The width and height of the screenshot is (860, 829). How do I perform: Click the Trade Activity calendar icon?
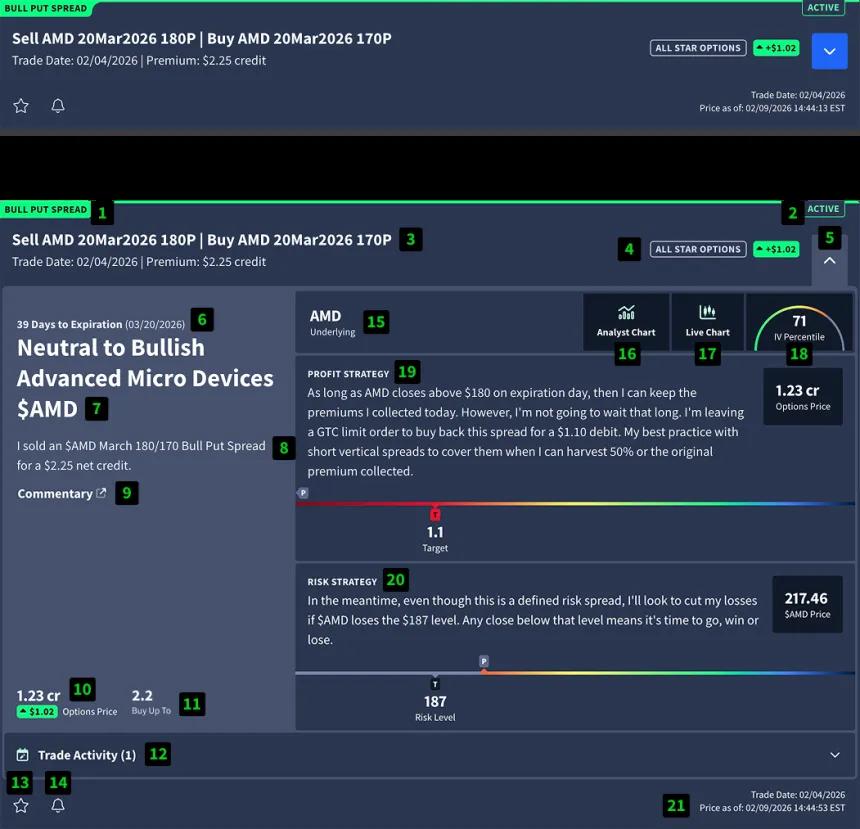point(22,755)
